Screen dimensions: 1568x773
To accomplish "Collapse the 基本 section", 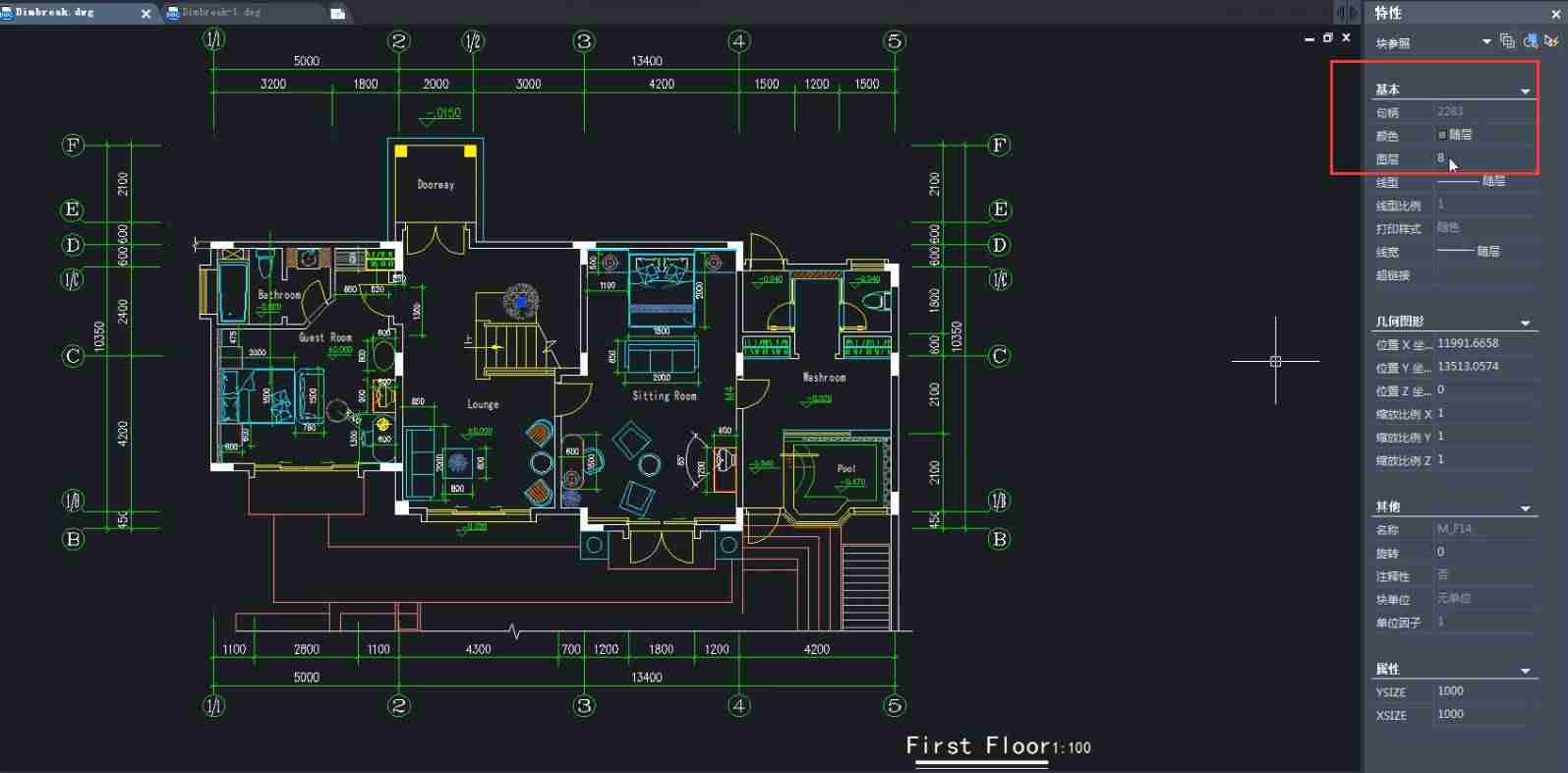I will [x=1525, y=91].
